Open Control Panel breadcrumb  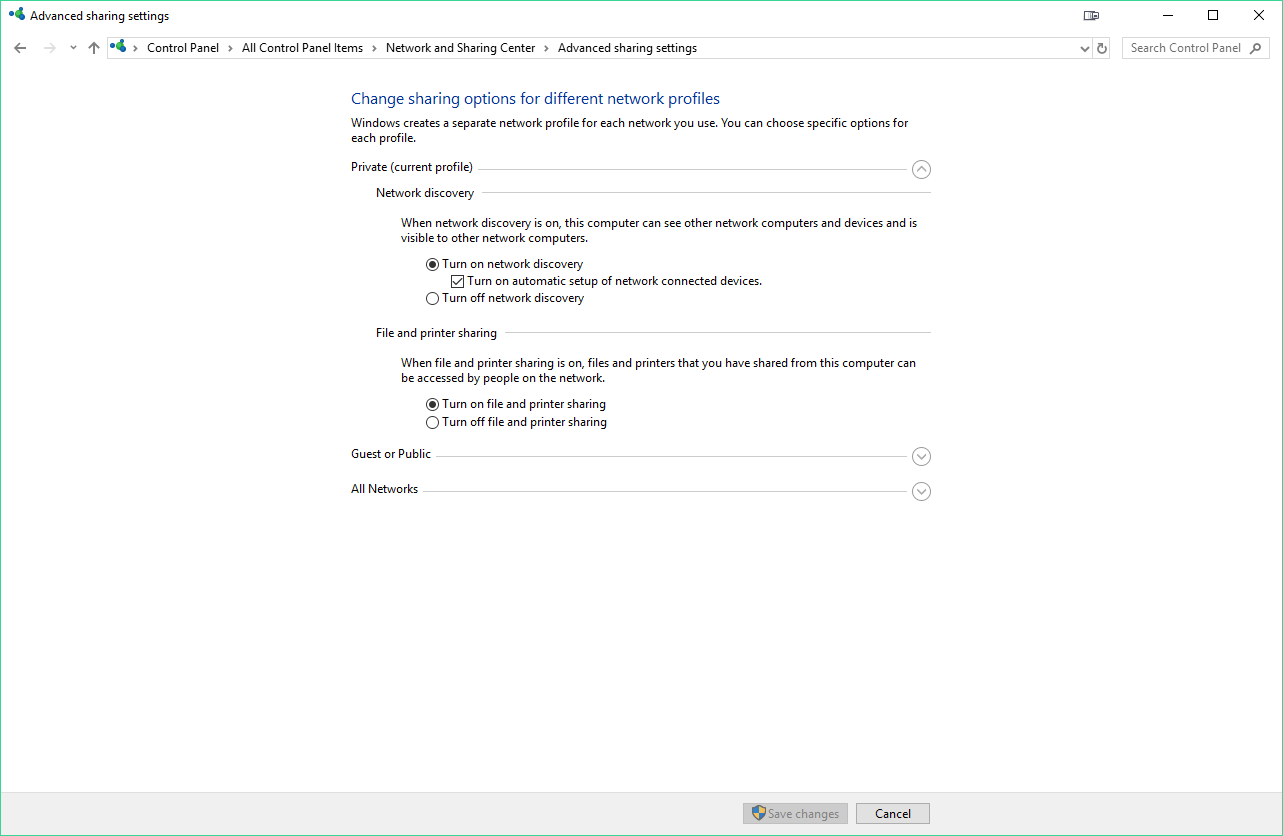[x=183, y=48]
